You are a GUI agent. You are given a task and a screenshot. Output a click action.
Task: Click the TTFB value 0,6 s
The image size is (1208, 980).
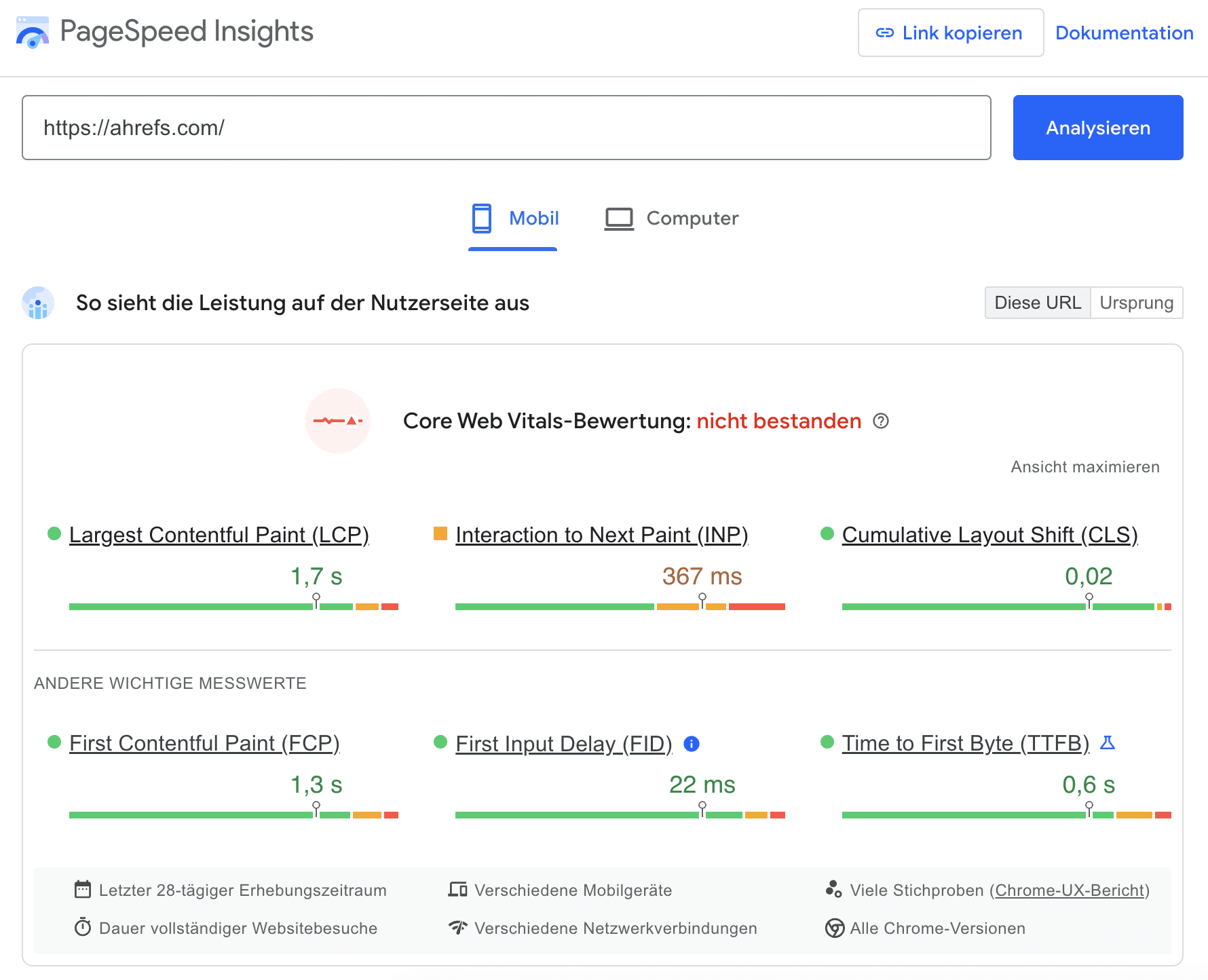(1089, 785)
